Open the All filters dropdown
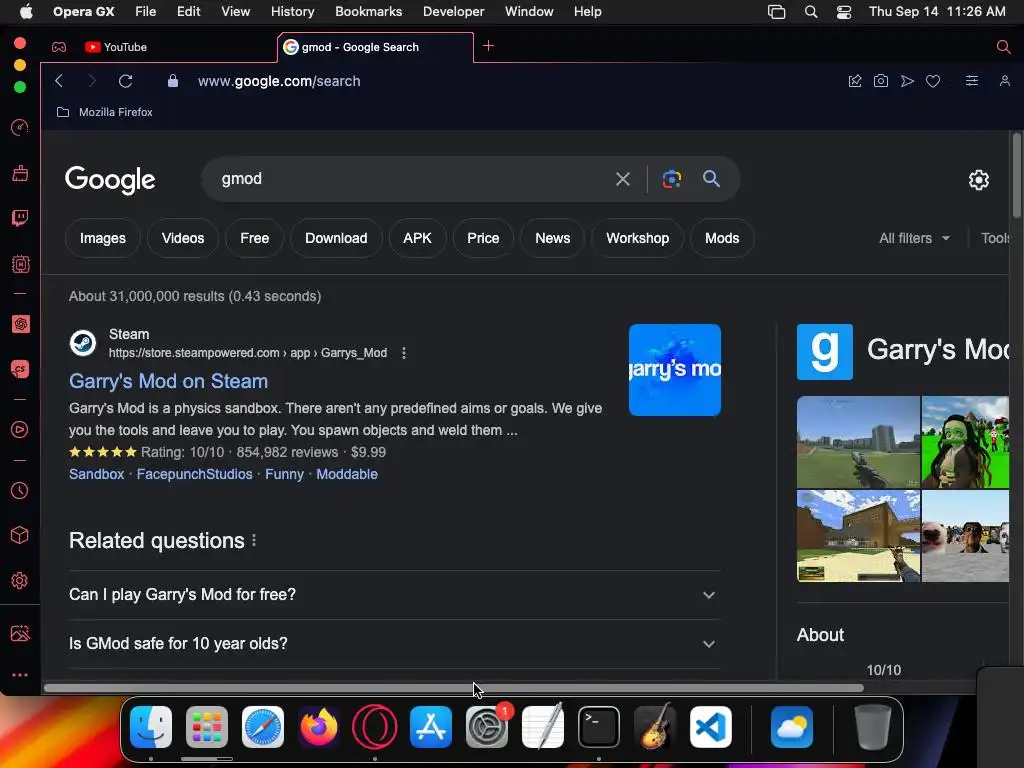This screenshot has width=1024, height=768. pyautogui.click(x=914, y=238)
